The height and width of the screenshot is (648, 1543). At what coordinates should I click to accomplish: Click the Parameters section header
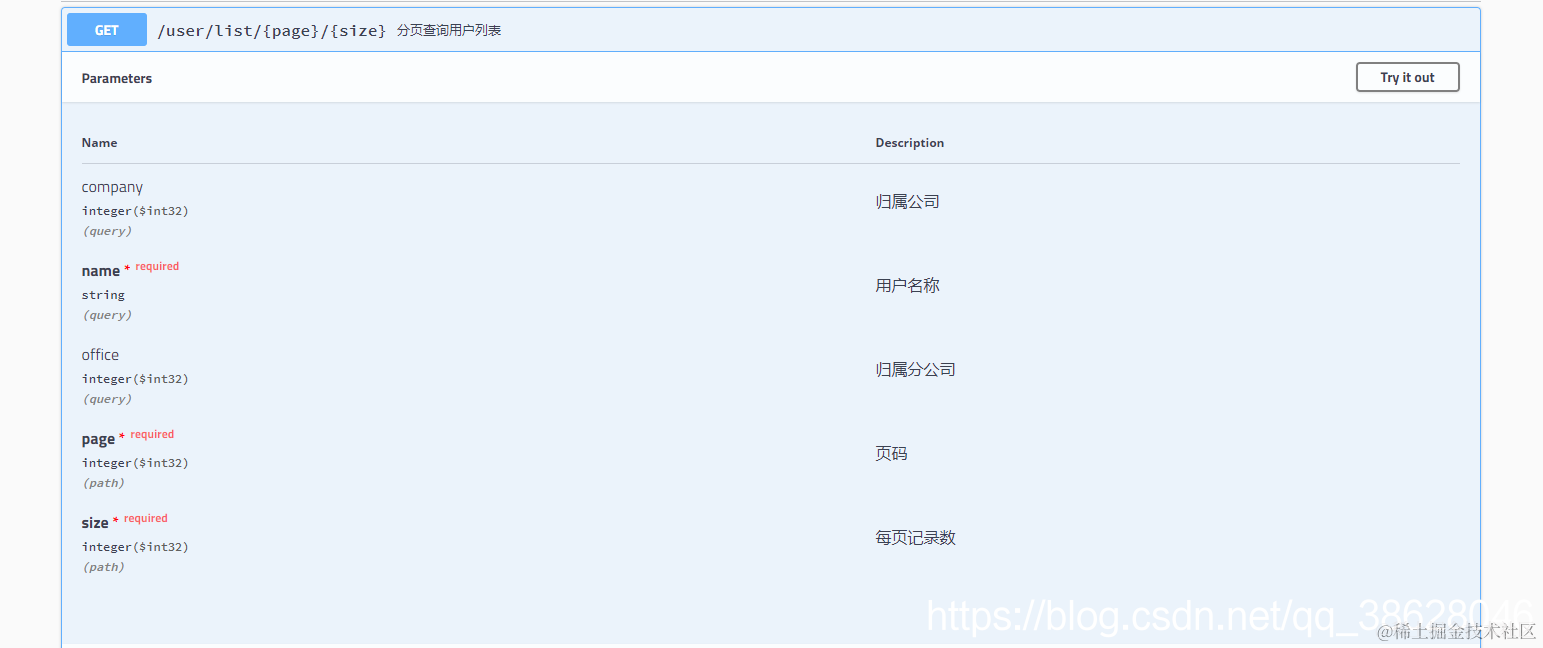click(116, 78)
